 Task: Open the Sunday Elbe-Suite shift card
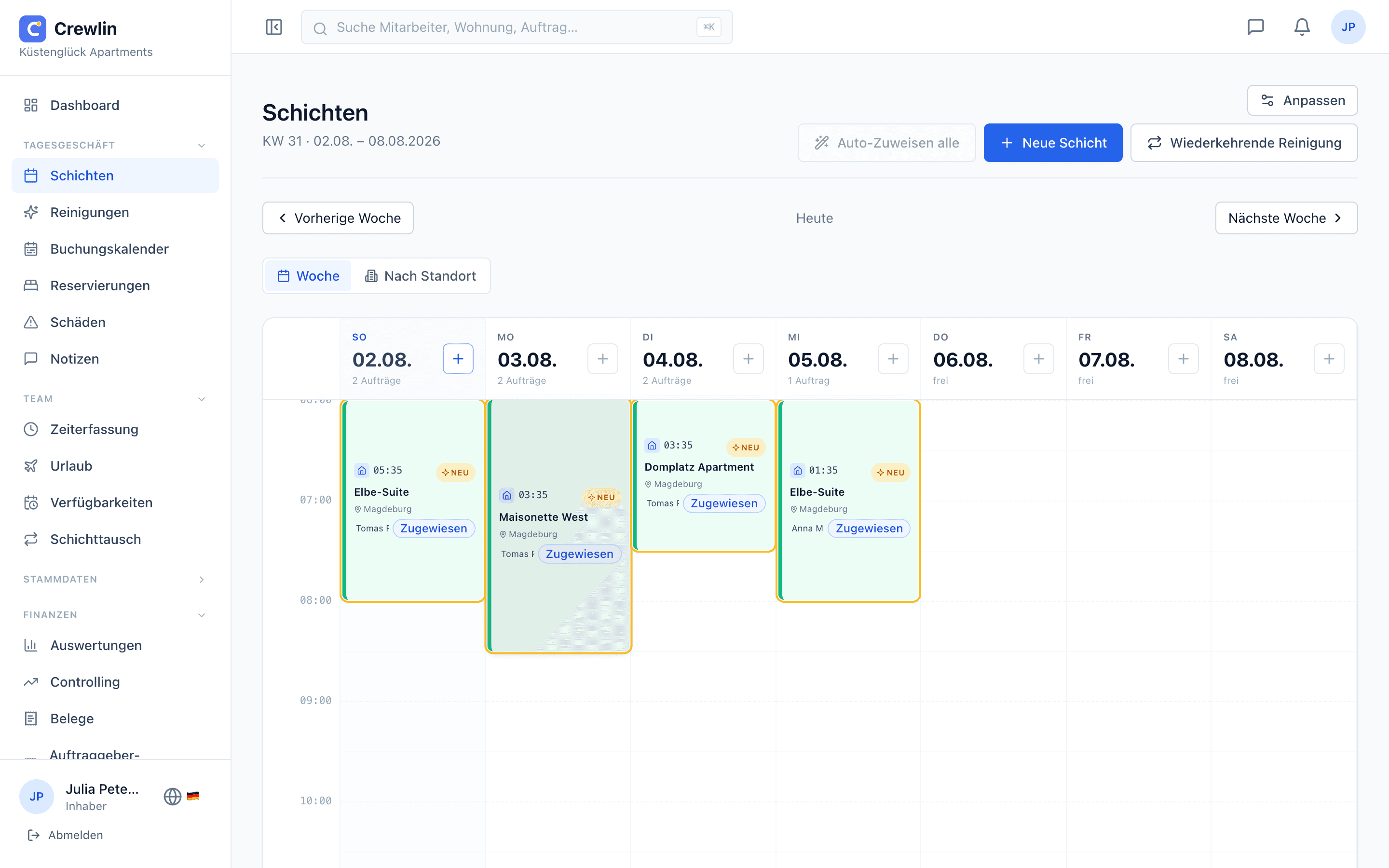413,501
